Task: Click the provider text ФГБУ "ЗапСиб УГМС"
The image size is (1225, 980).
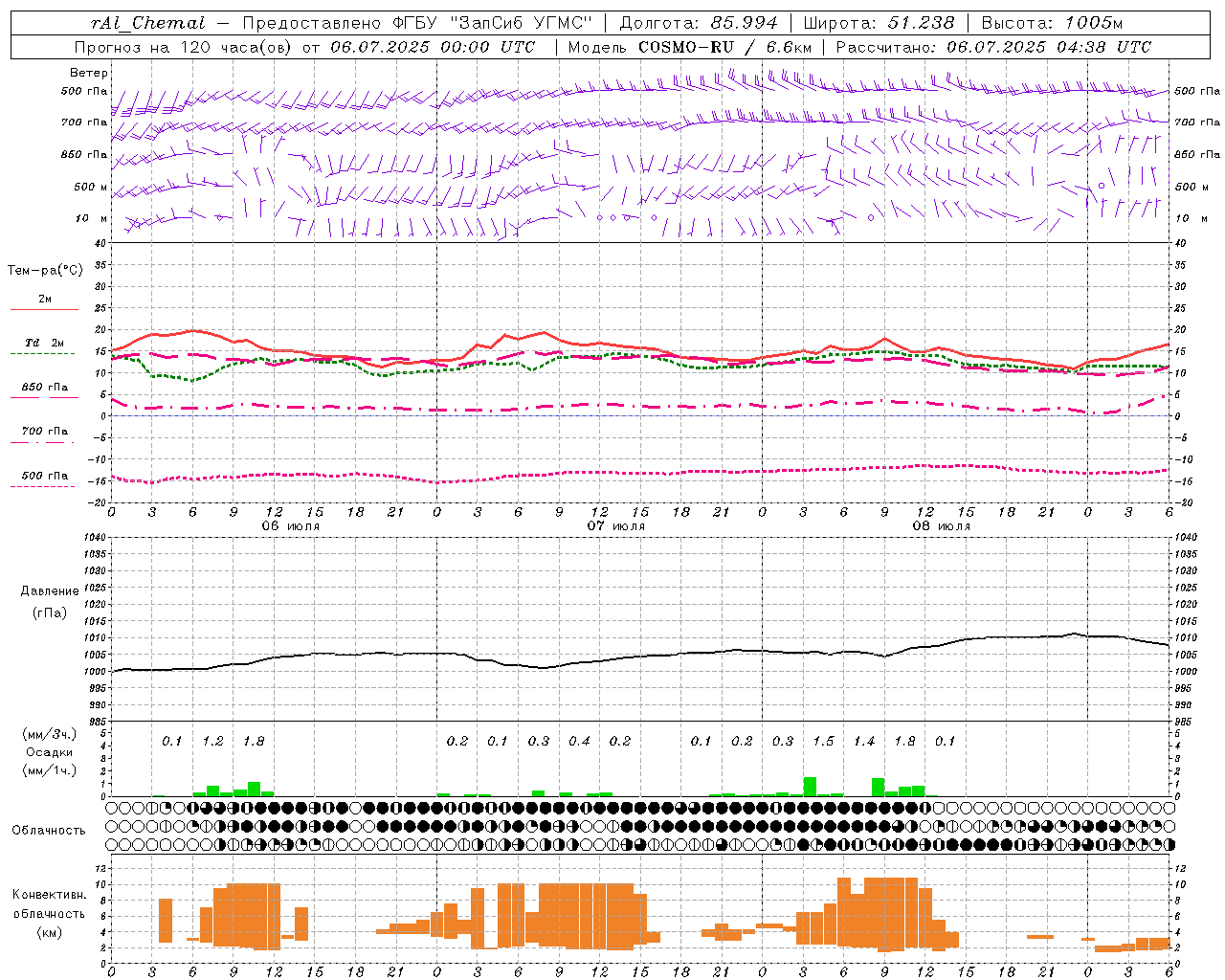Action: (x=492, y=23)
